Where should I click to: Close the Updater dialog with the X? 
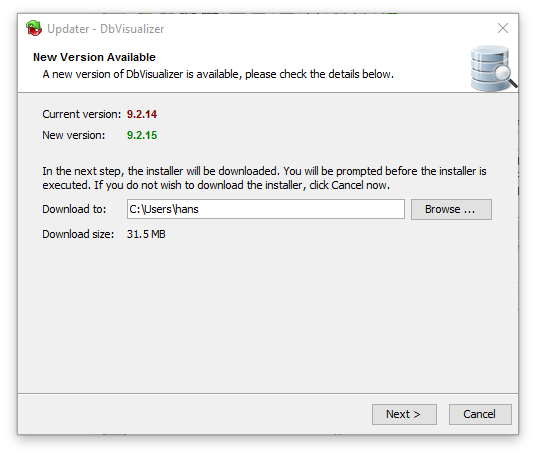[503, 28]
